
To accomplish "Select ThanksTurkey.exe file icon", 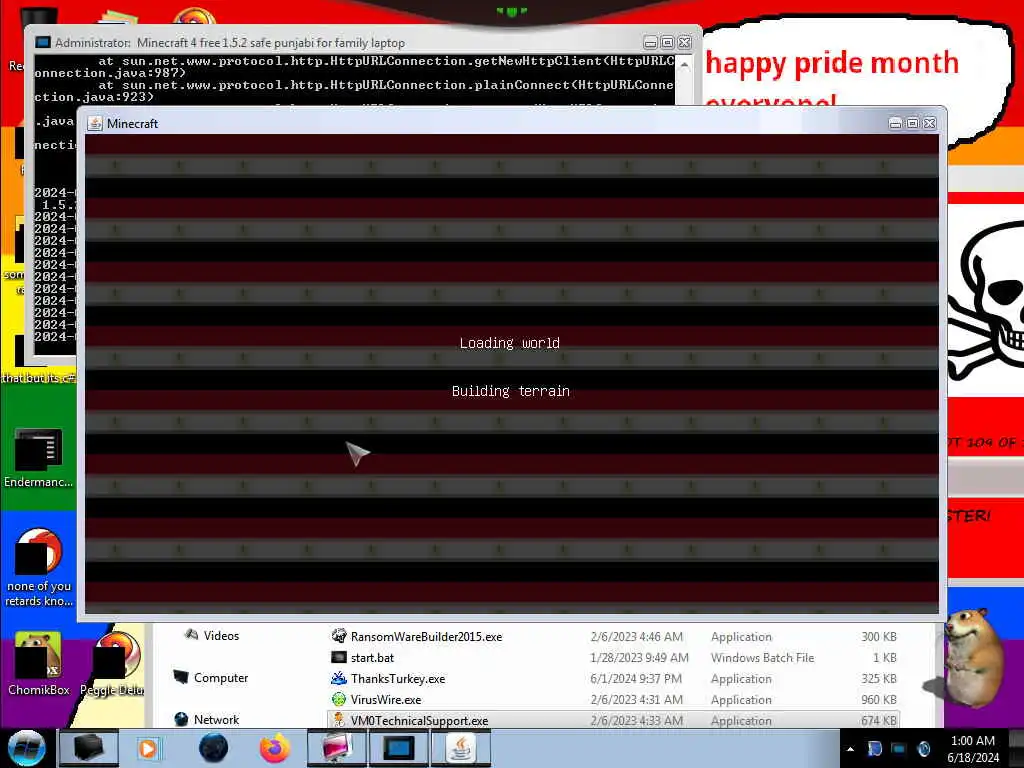I will (x=339, y=678).
